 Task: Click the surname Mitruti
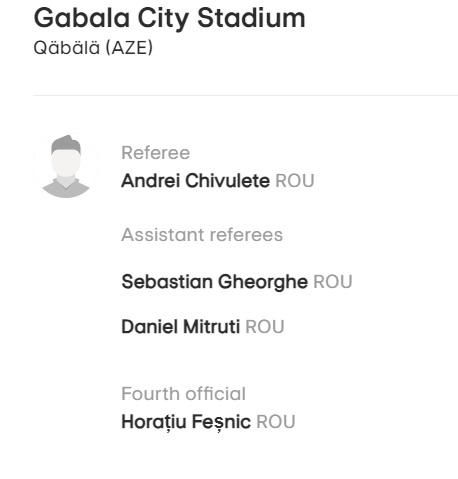212,327
